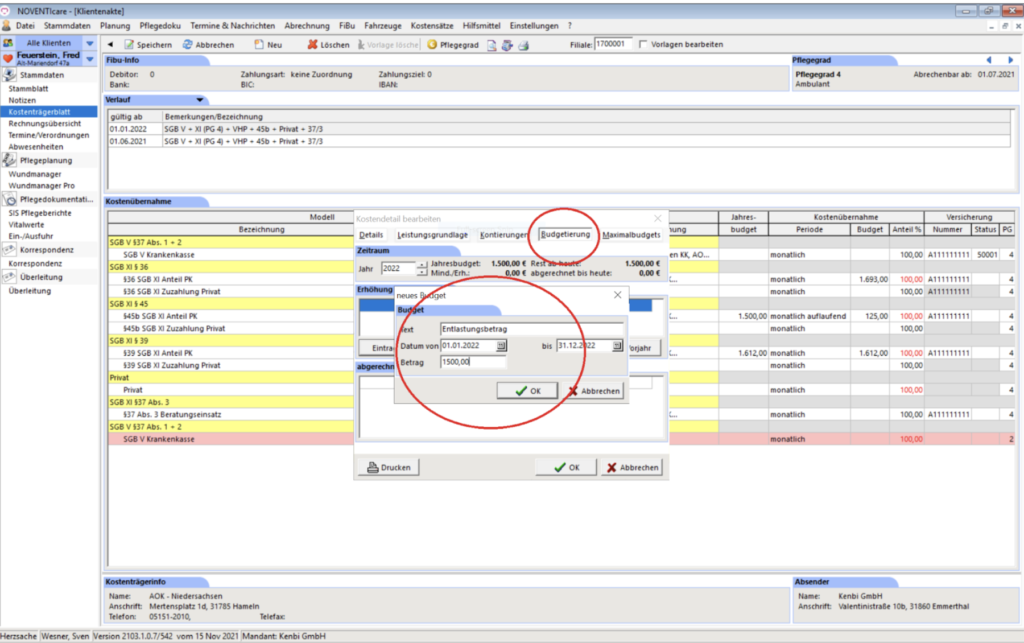Open the Einstellungen menu
This screenshot has width=1024, height=643.
pos(534,26)
